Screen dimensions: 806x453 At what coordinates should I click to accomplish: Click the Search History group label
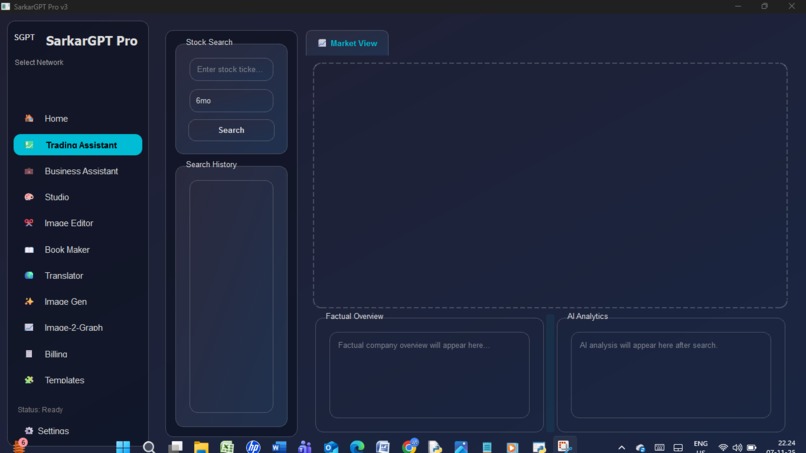(x=211, y=165)
